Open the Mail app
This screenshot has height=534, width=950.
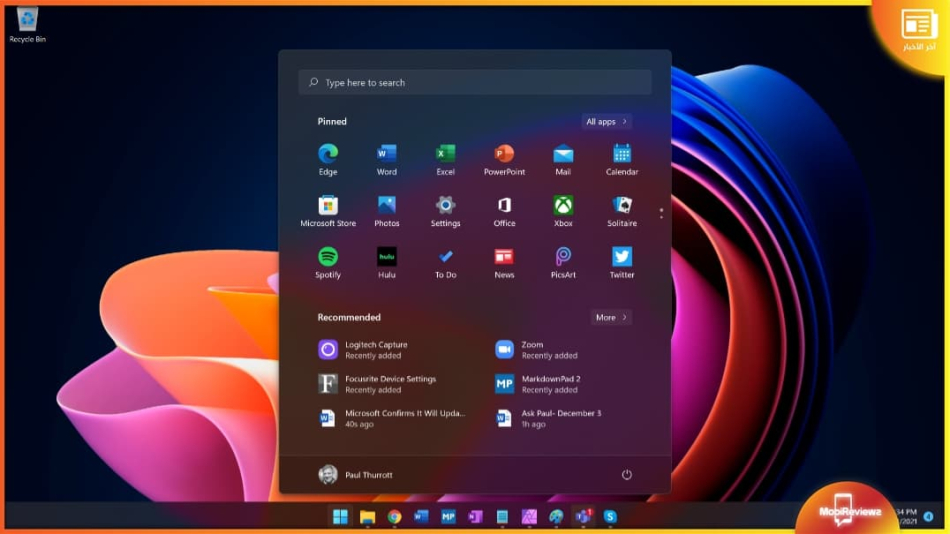tap(563, 160)
